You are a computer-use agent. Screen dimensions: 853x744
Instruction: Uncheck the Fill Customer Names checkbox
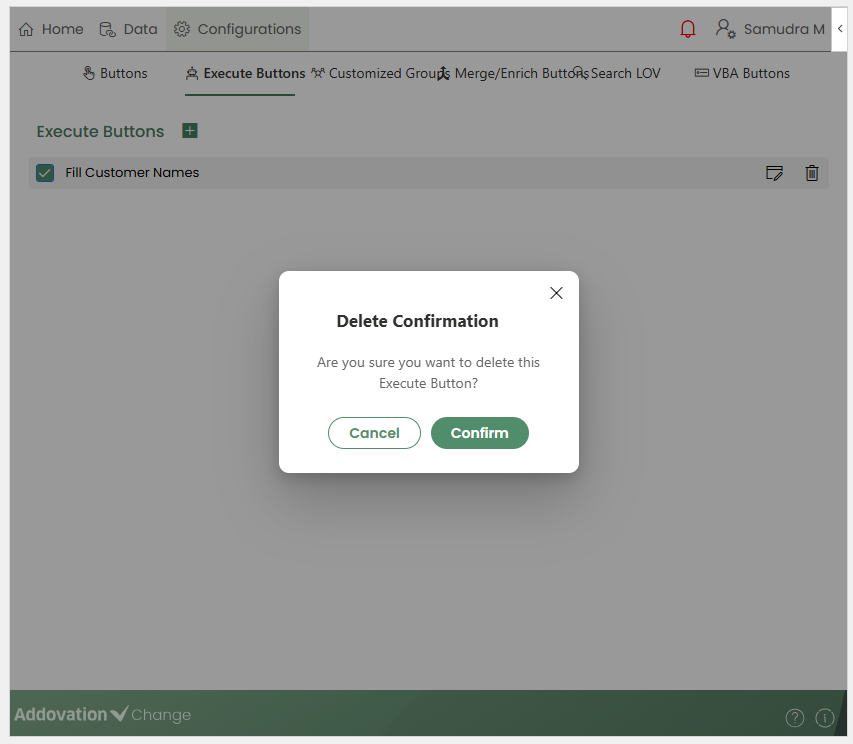coord(45,173)
